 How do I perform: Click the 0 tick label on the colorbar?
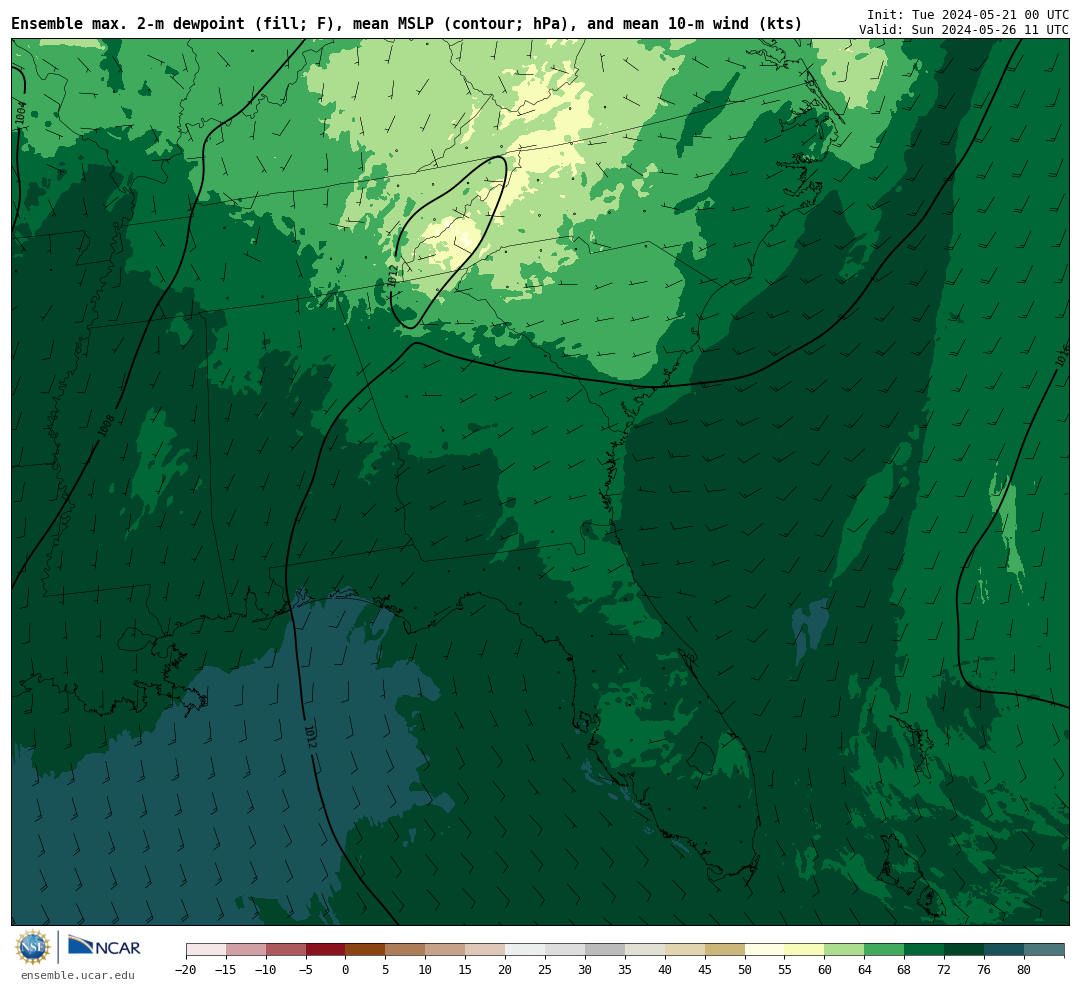click(x=346, y=969)
